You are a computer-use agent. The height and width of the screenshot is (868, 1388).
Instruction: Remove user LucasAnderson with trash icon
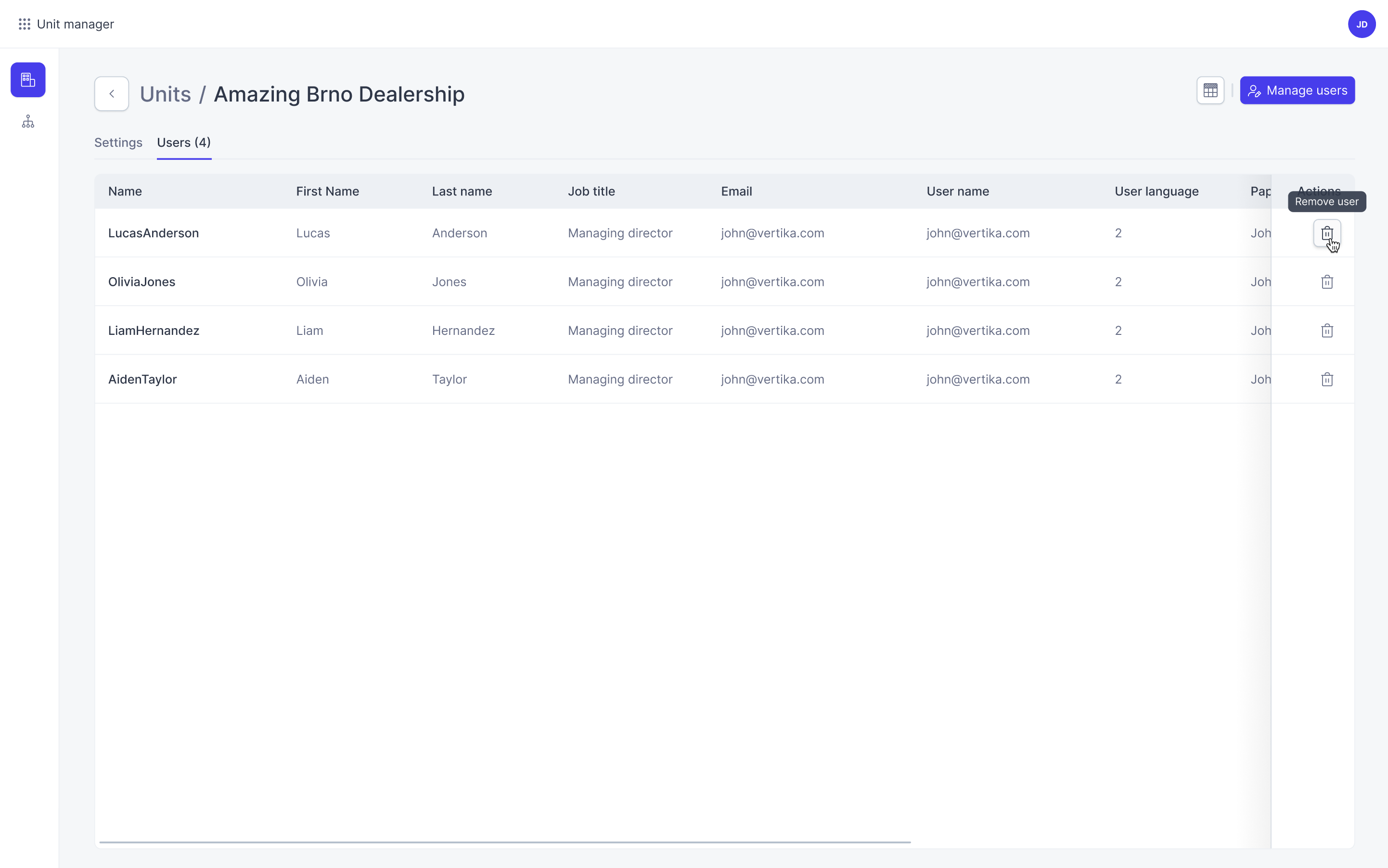[x=1327, y=233]
